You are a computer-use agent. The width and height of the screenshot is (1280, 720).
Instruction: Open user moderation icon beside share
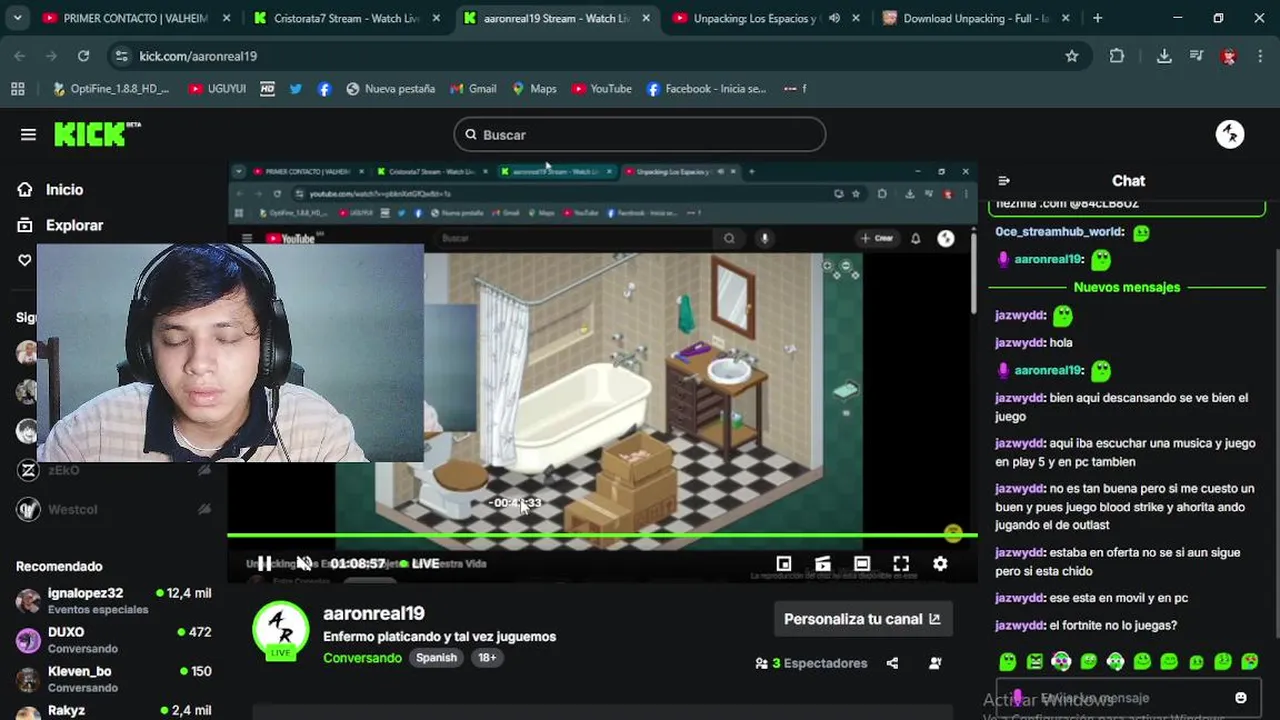935,663
